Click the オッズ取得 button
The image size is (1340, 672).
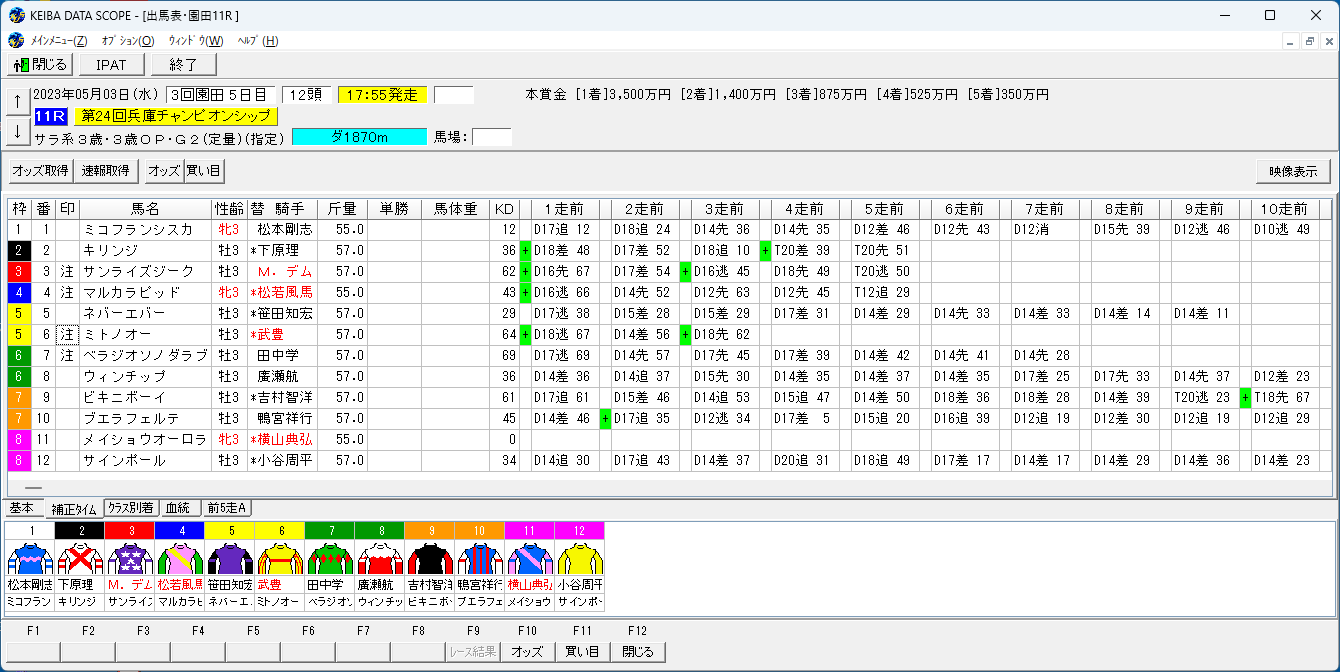pyautogui.click(x=40, y=171)
